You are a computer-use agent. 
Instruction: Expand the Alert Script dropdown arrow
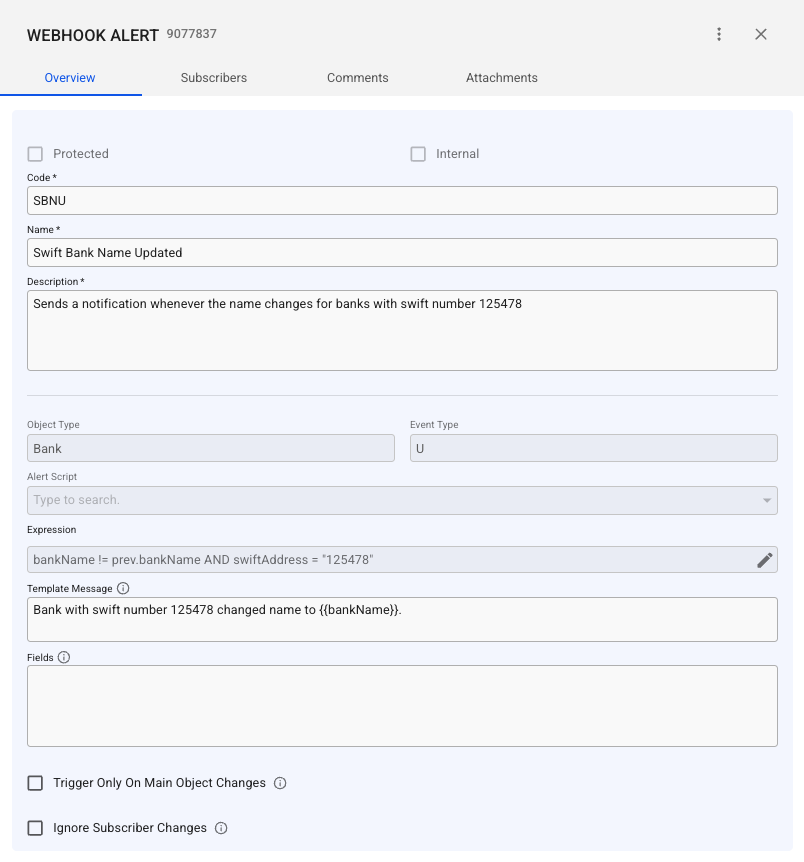[x=767, y=500]
